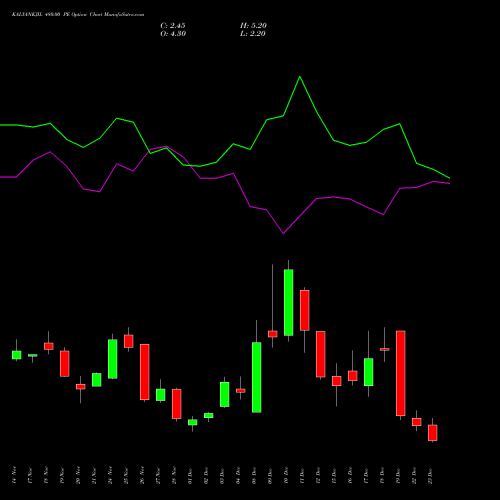Select the low value 'L: 2.20'
The height and width of the screenshot is (500, 500).
(x=253, y=34)
